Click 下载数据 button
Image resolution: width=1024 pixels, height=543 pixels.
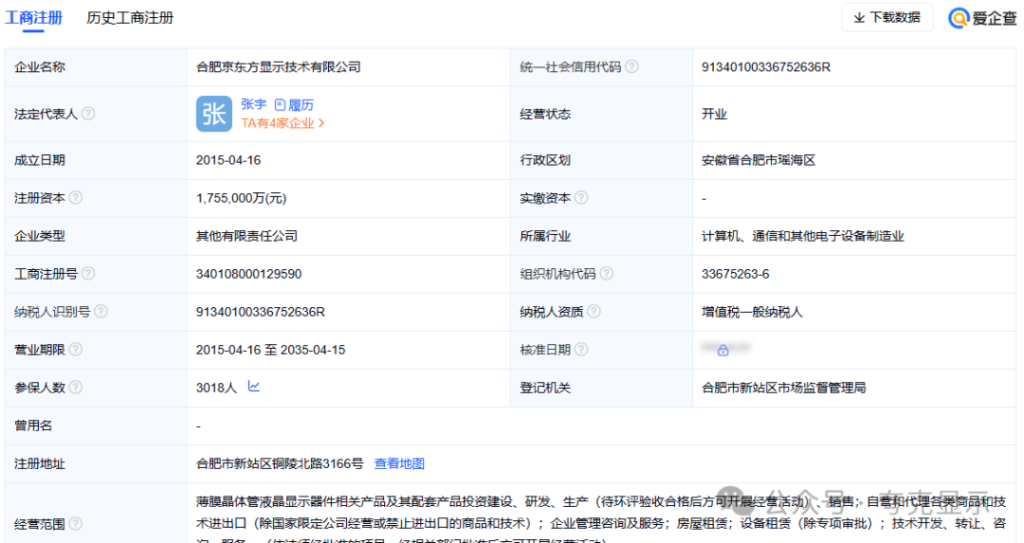(887, 18)
